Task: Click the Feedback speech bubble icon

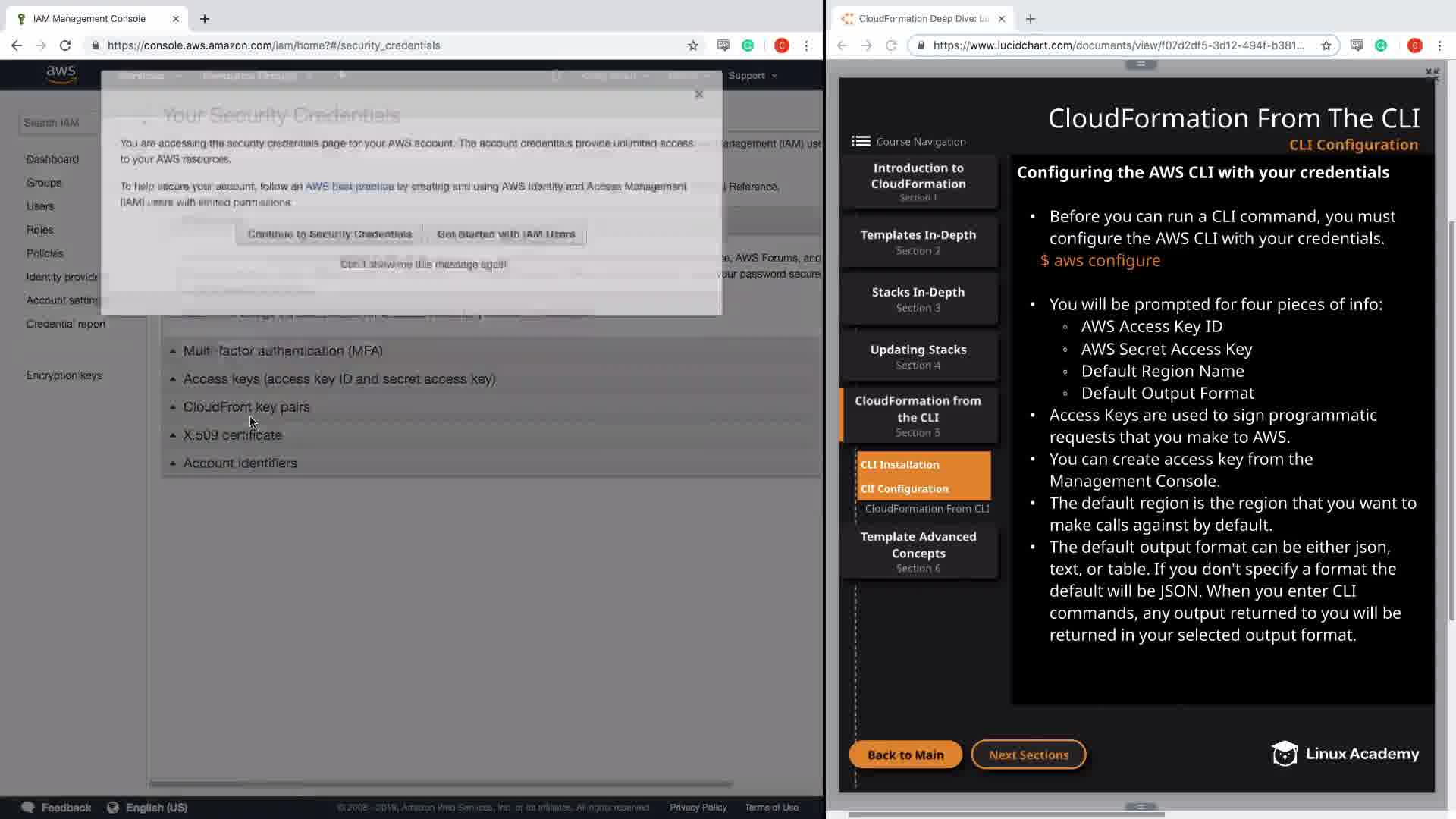Action: pos(28,807)
